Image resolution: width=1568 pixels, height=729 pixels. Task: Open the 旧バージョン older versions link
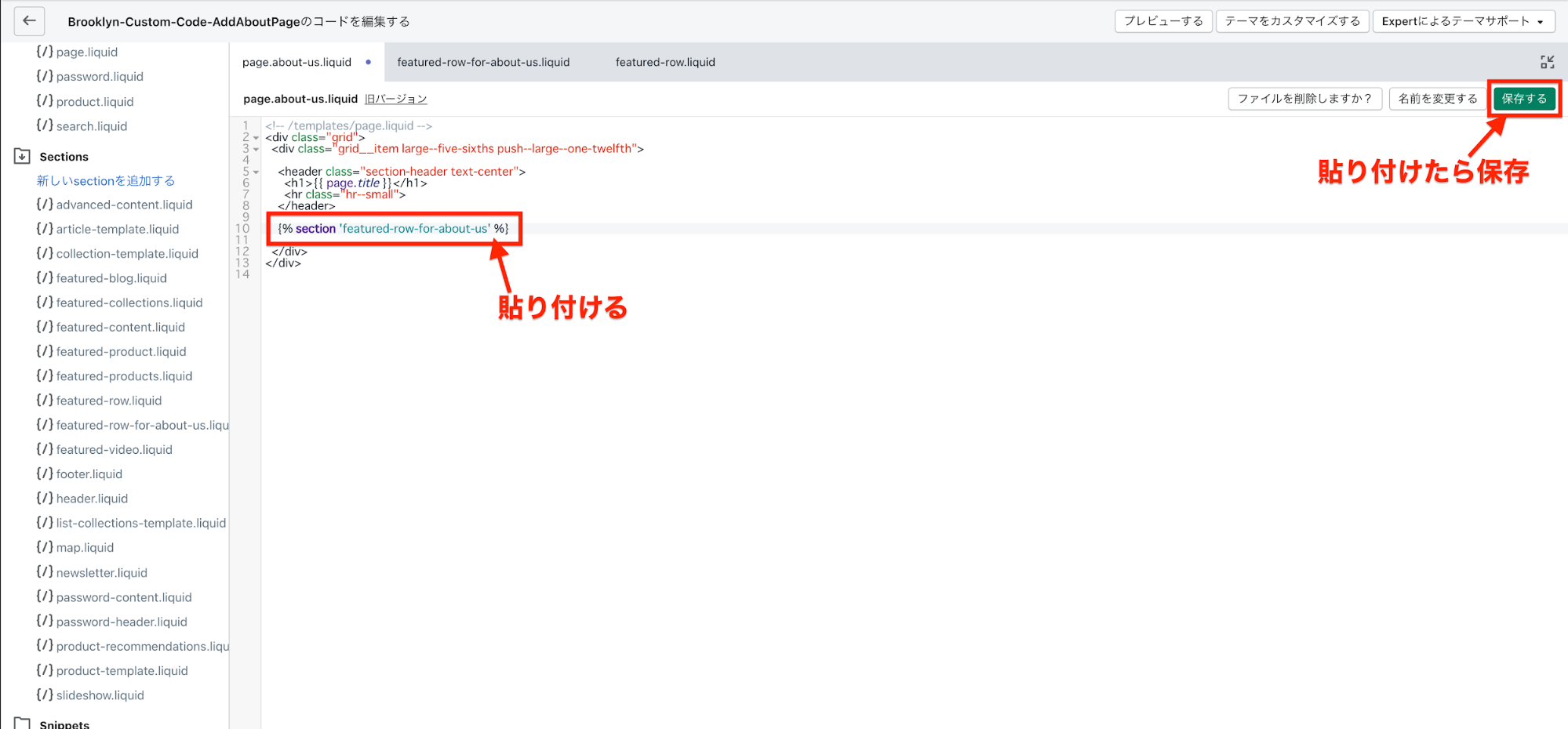click(395, 99)
